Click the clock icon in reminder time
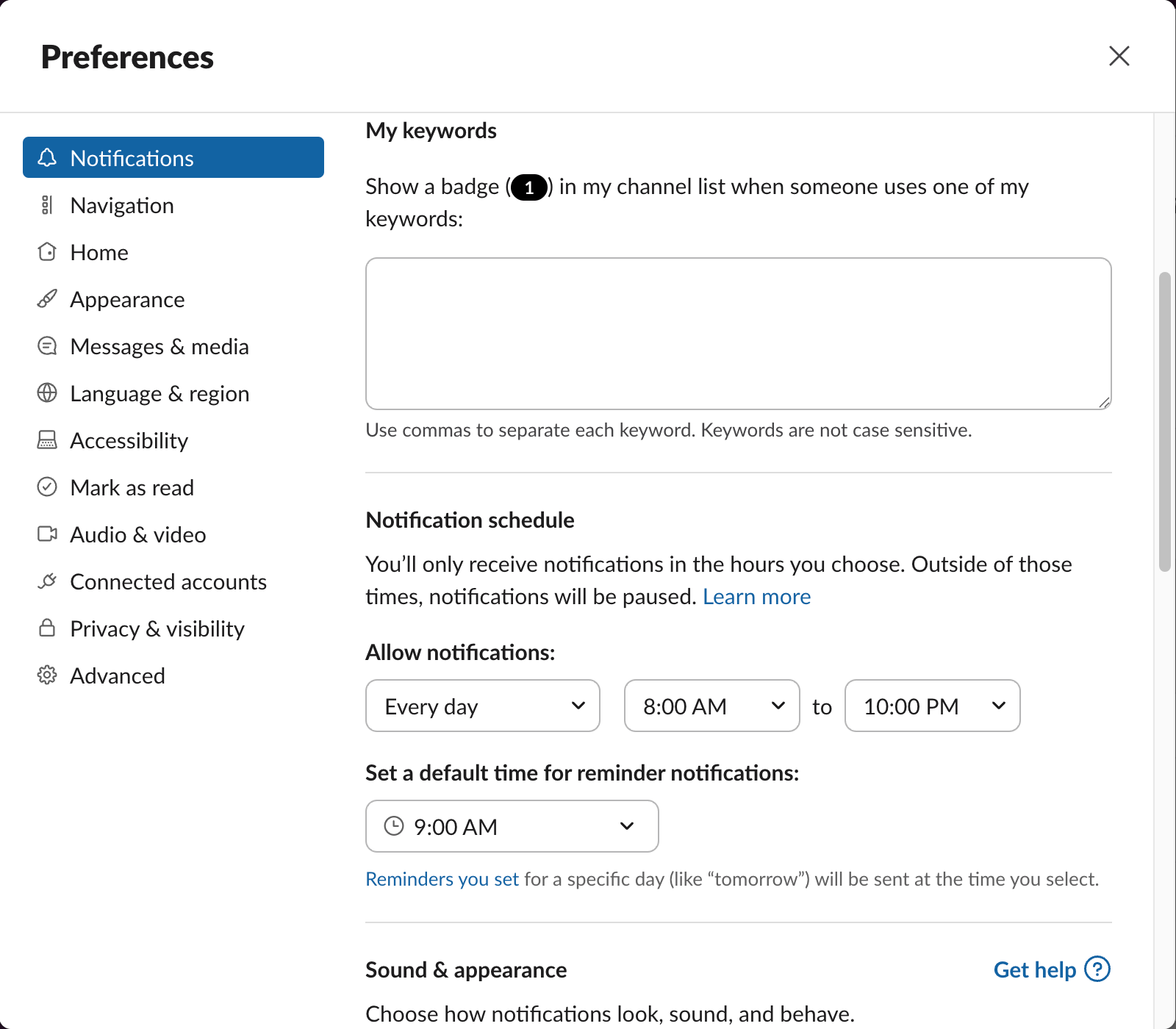The height and width of the screenshot is (1029, 1176). click(x=394, y=826)
